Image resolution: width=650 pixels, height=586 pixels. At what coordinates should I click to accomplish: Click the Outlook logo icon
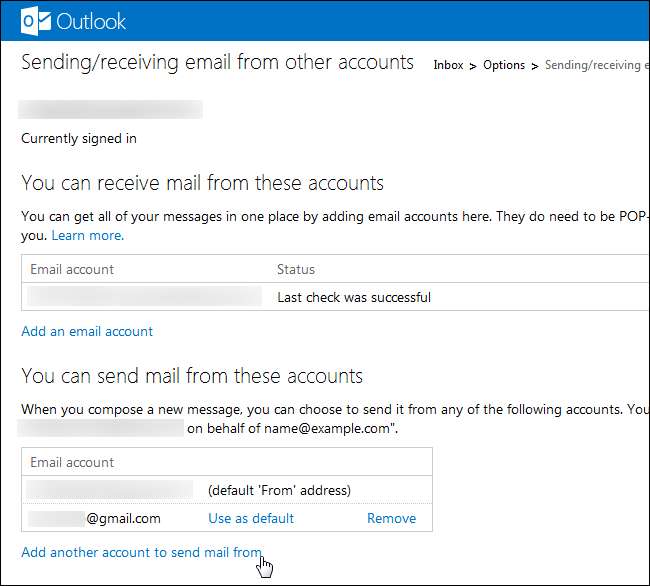(x=37, y=19)
